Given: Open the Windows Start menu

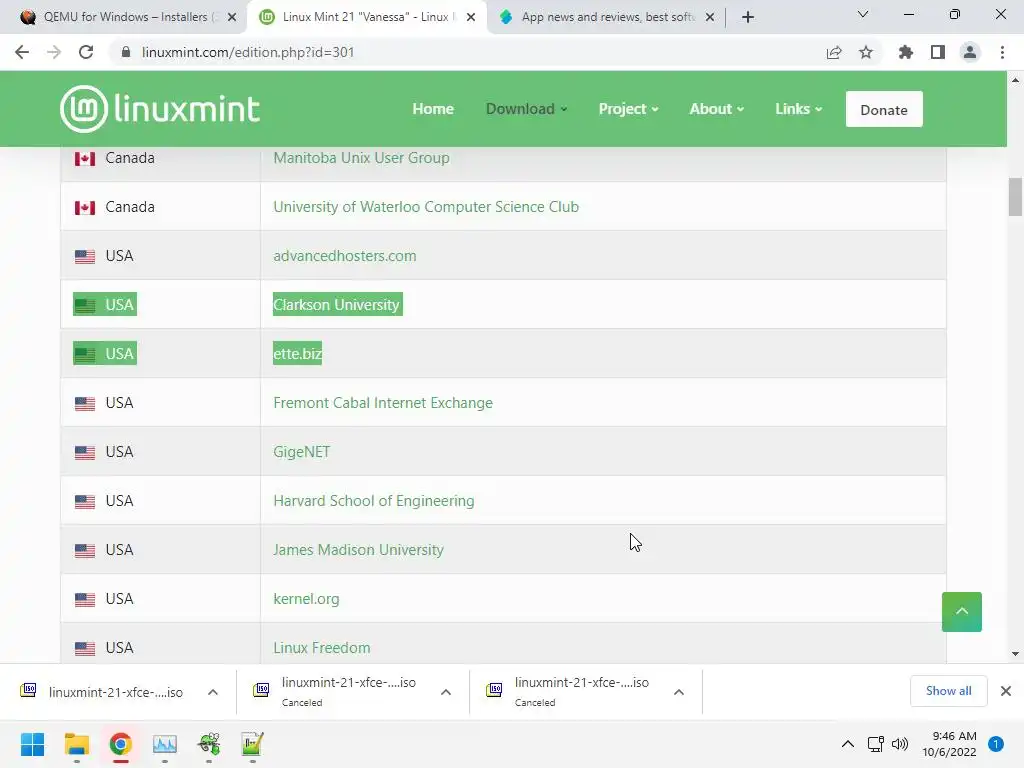Looking at the screenshot, I should 32,744.
